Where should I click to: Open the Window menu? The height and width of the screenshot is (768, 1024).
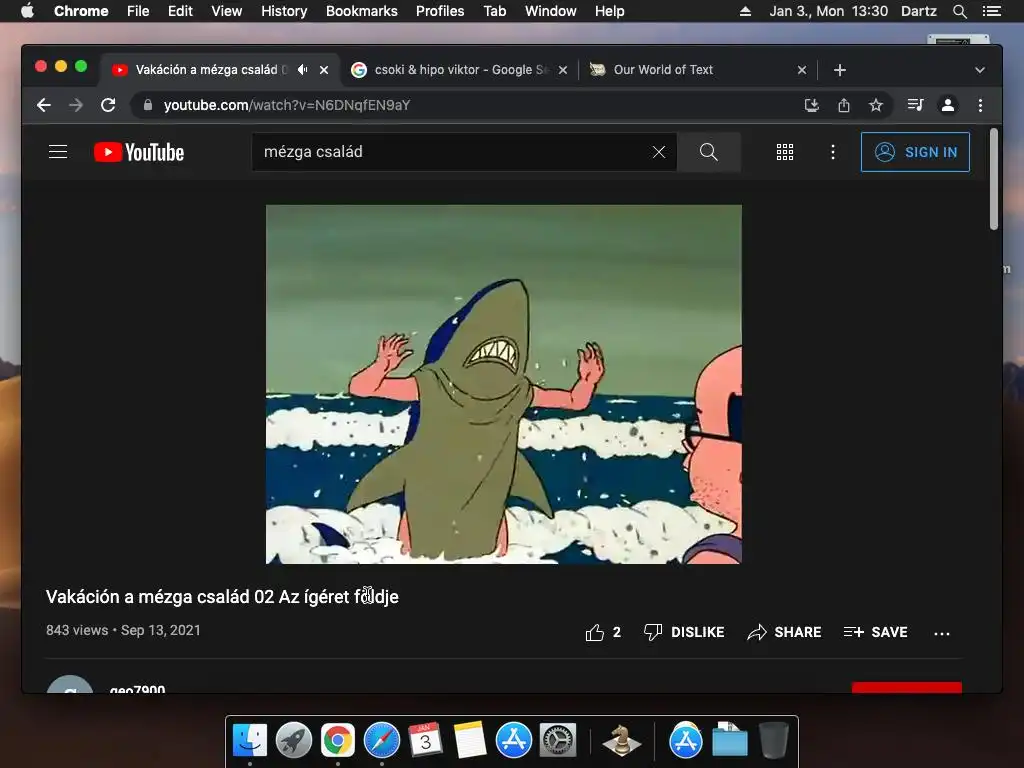pos(551,11)
